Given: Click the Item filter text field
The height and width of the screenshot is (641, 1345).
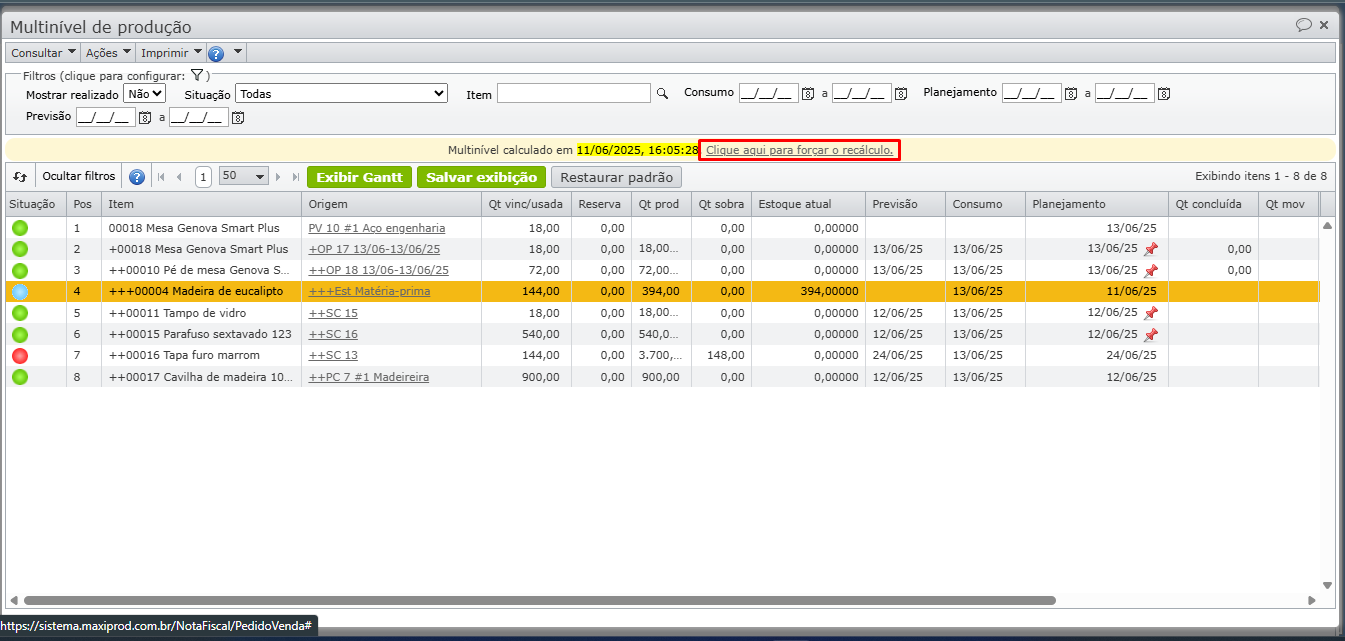Looking at the screenshot, I should 573,94.
